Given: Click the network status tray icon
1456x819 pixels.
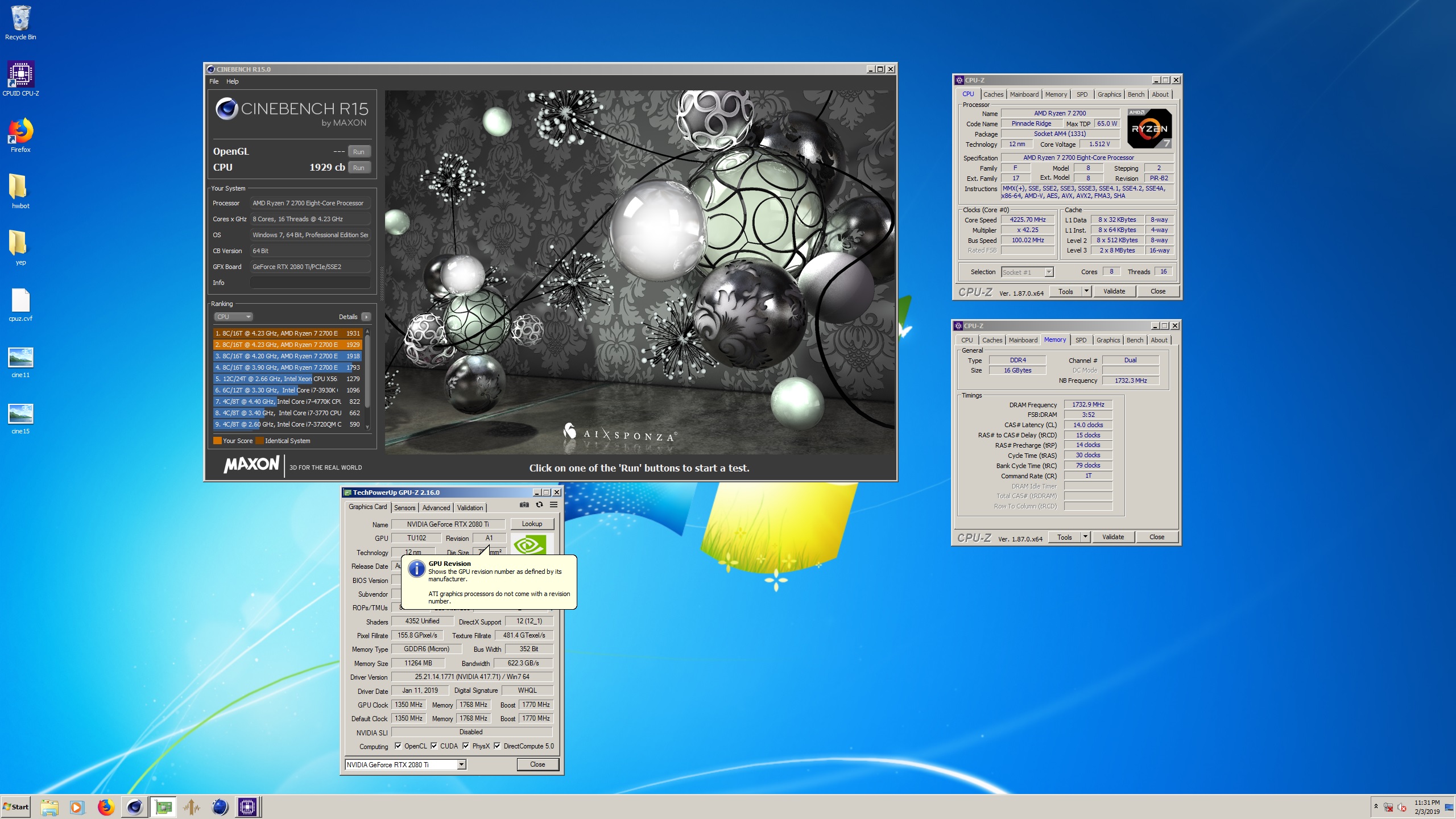Looking at the screenshot, I should point(1388,807).
